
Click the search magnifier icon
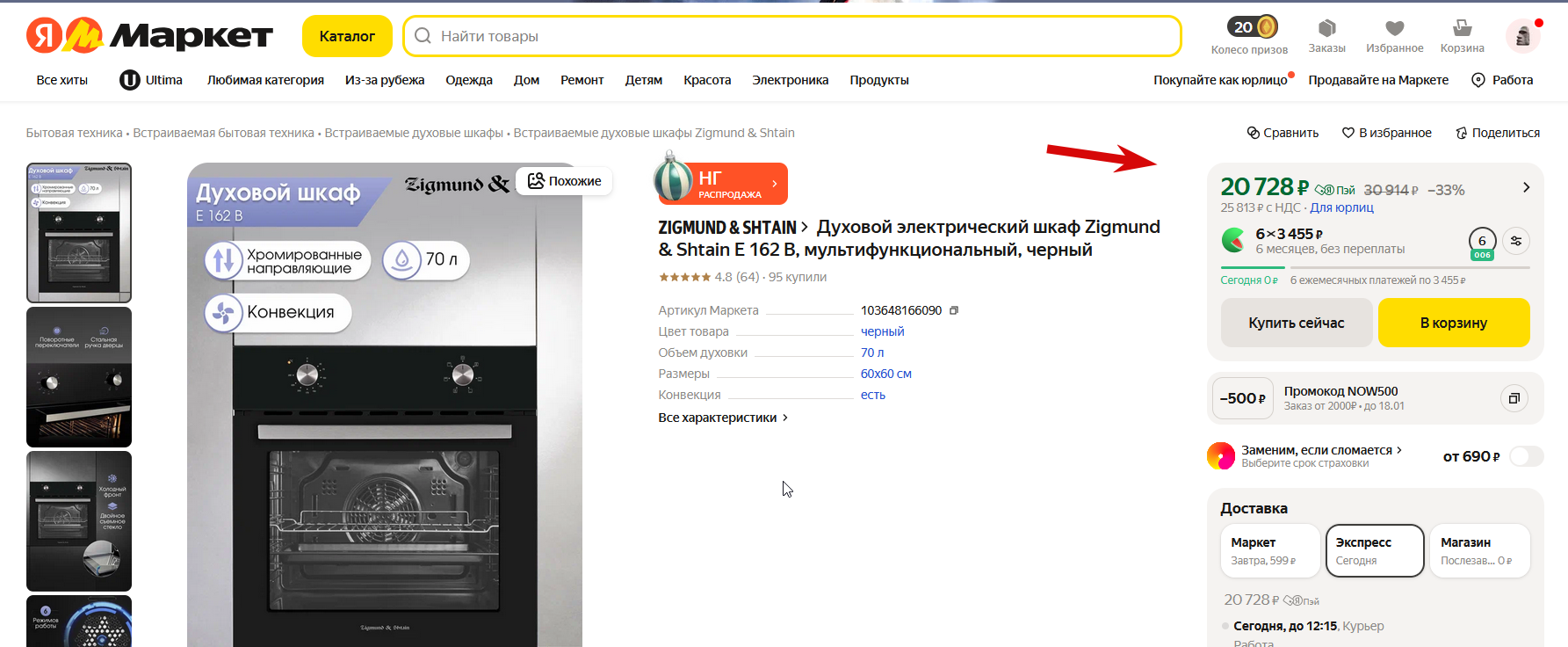coord(423,36)
